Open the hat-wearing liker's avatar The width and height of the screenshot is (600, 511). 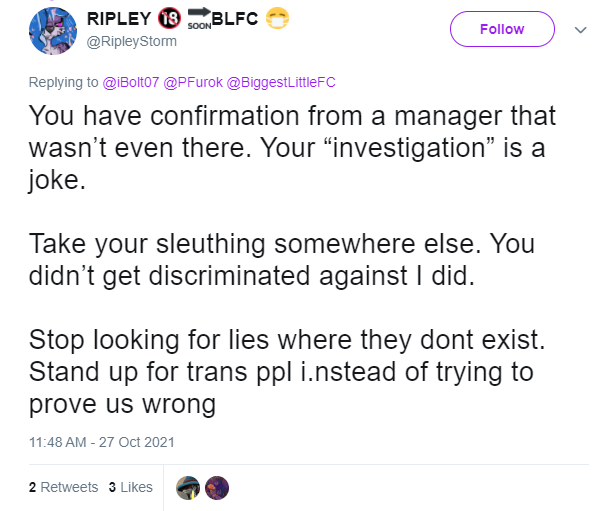coord(188,488)
